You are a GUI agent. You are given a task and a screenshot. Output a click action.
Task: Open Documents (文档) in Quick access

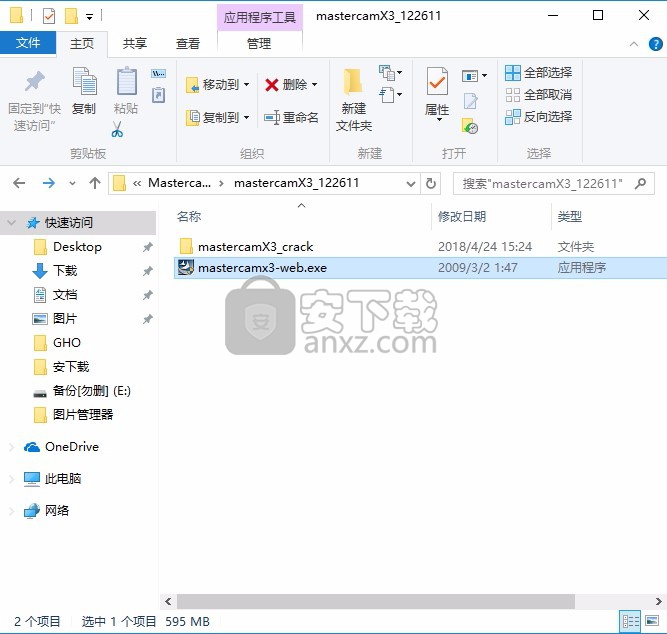point(65,294)
